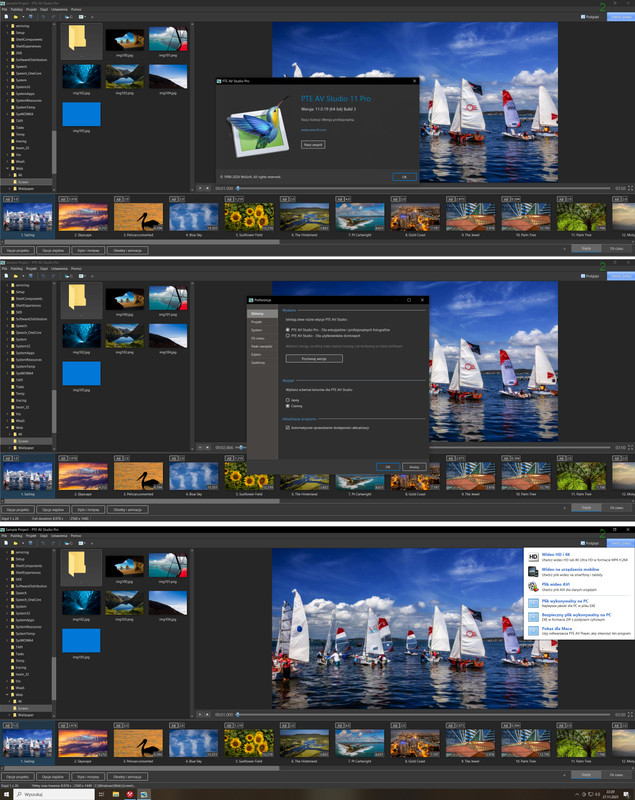The width and height of the screenshot is (635, 800).
Task: Switch to the Projekt tab in Preferences
Action: coord(262,322)
